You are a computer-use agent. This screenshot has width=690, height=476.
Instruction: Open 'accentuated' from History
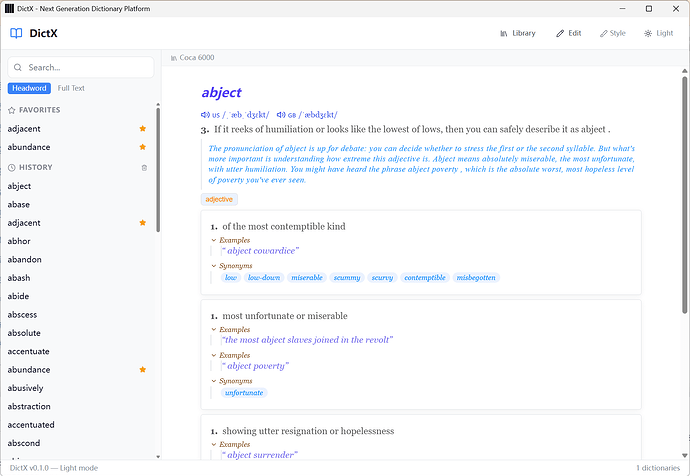pyautogui.click(x=31, y=425)
